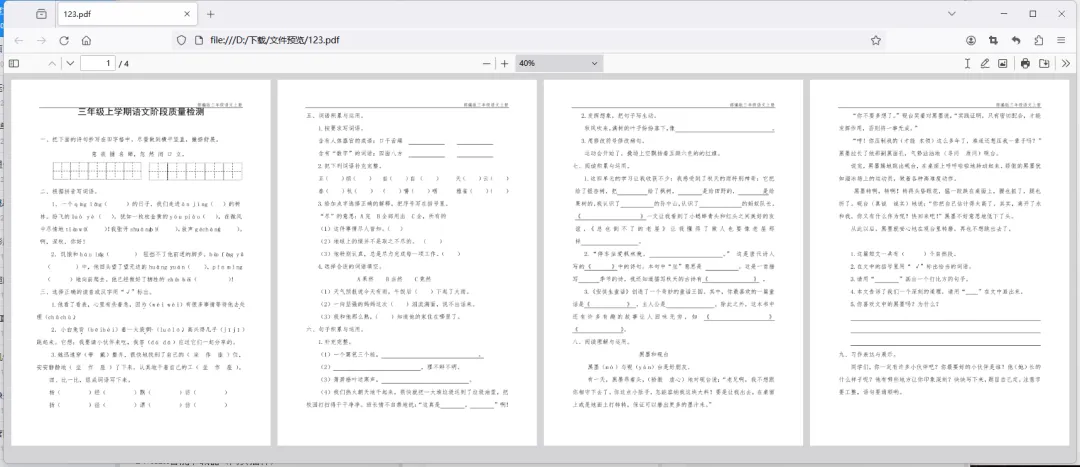Click the tracking protection shield icon
Screen dimensions: 1080x467
tap(181, 41)
